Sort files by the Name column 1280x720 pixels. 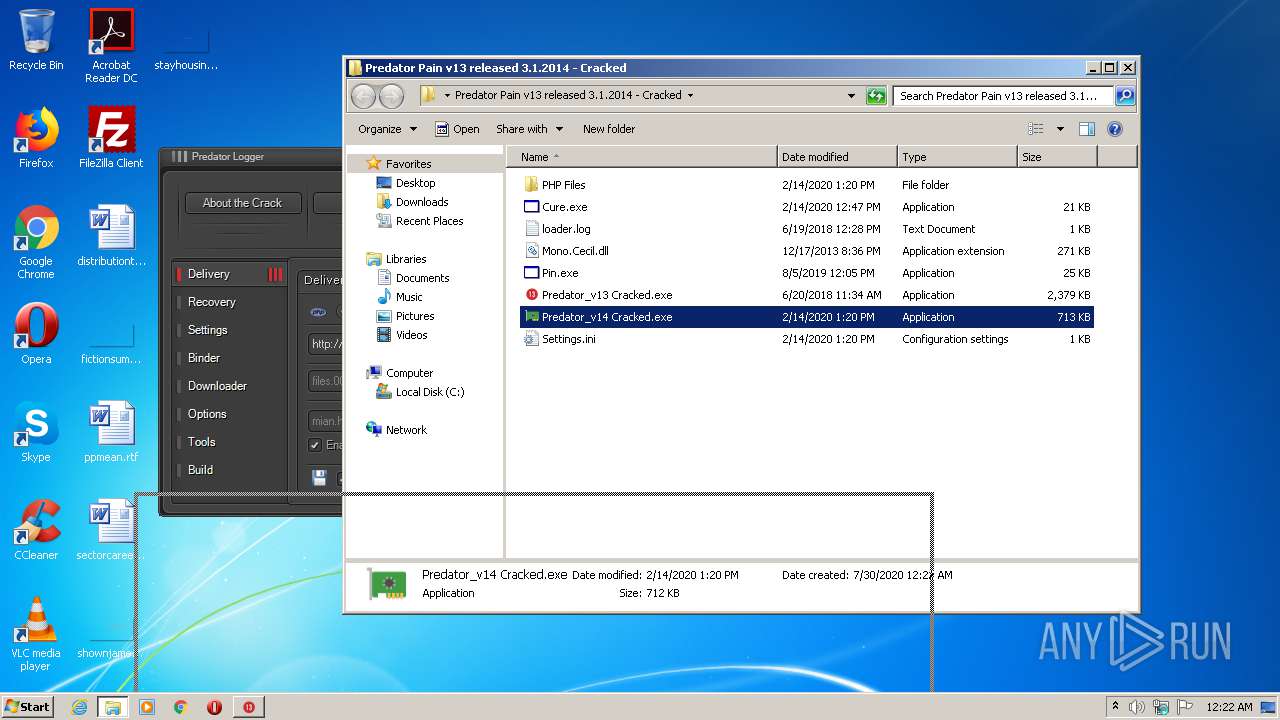pyautogui.click(x=642, y=157)
